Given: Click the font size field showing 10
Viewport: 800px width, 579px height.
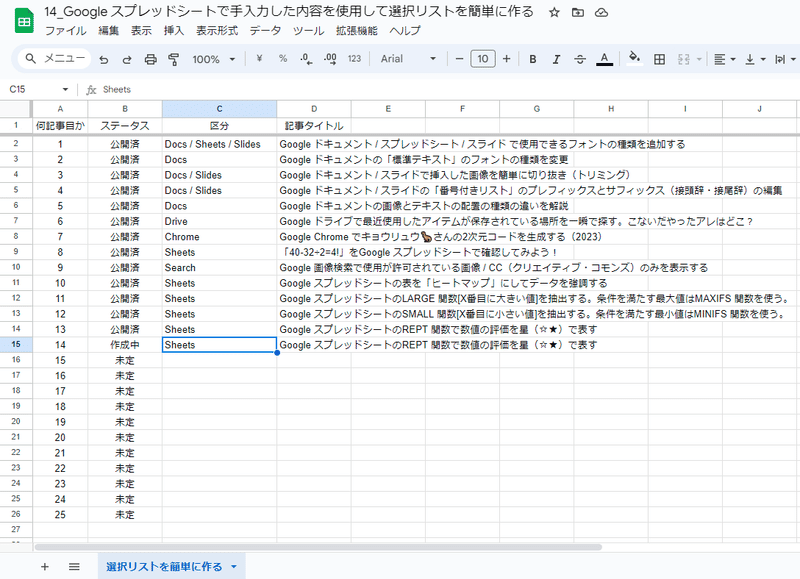Looking at the screenshot, I should click(483, 59).
